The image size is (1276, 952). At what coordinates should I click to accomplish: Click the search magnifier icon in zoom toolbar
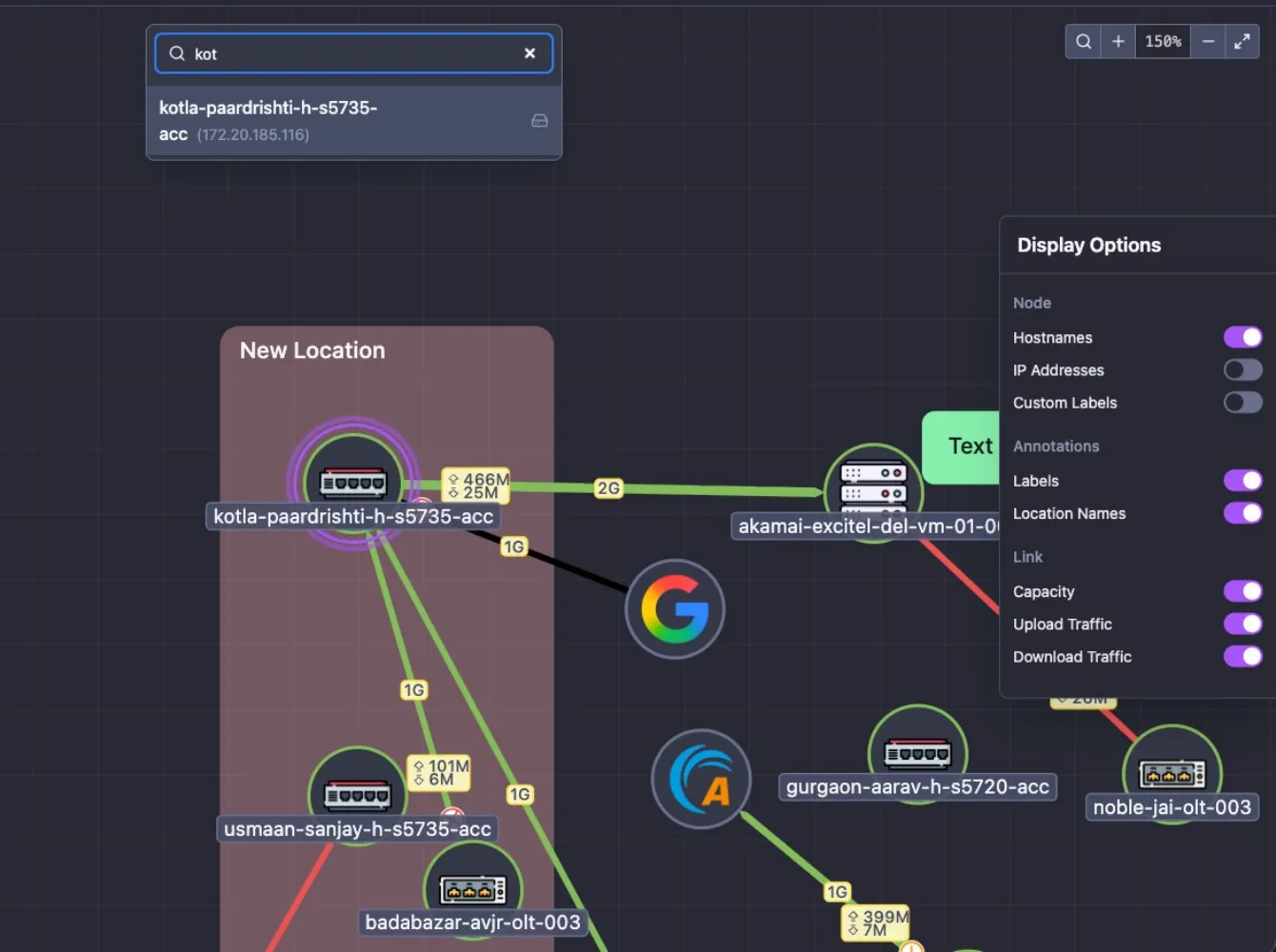(1083, 42)
